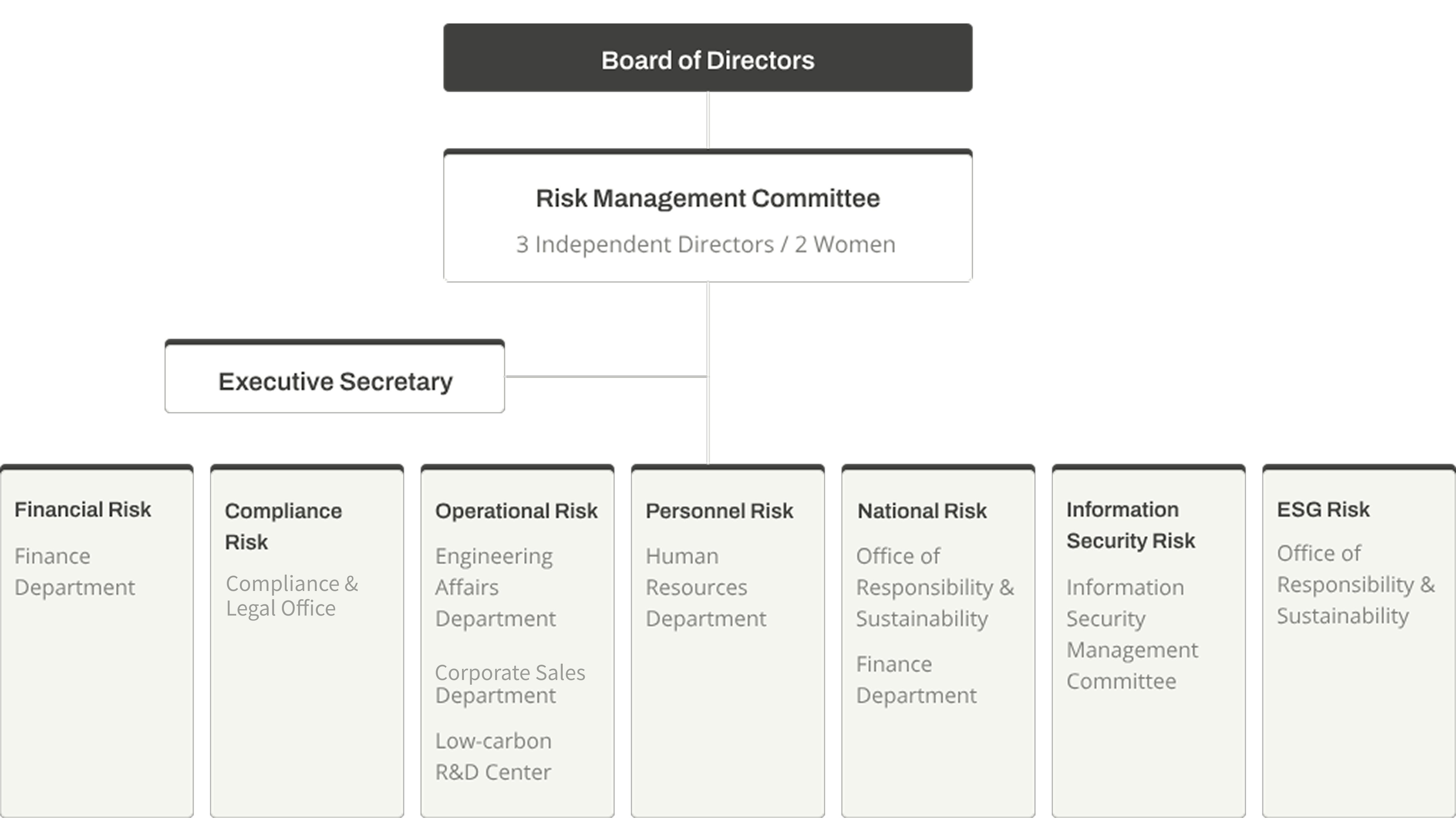Click the Information Security Management Committee text
This screenshot has height=818, width=1456.
click(1132, 634)
